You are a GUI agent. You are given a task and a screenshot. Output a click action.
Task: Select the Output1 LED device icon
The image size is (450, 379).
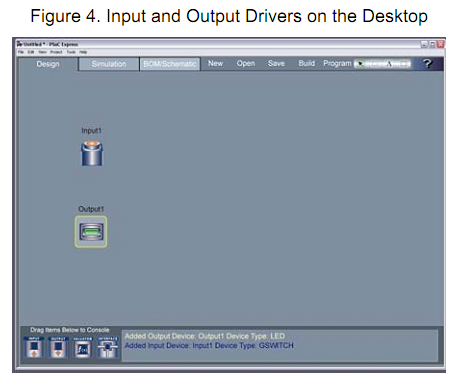click(91, 231)
